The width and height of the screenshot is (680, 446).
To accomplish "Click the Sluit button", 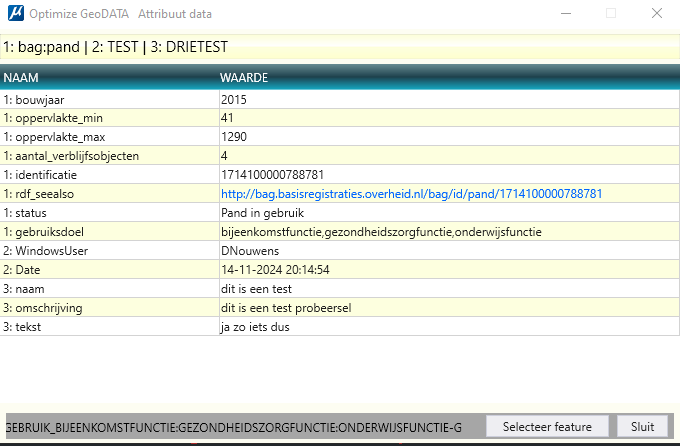I will [x=642, y=427].
